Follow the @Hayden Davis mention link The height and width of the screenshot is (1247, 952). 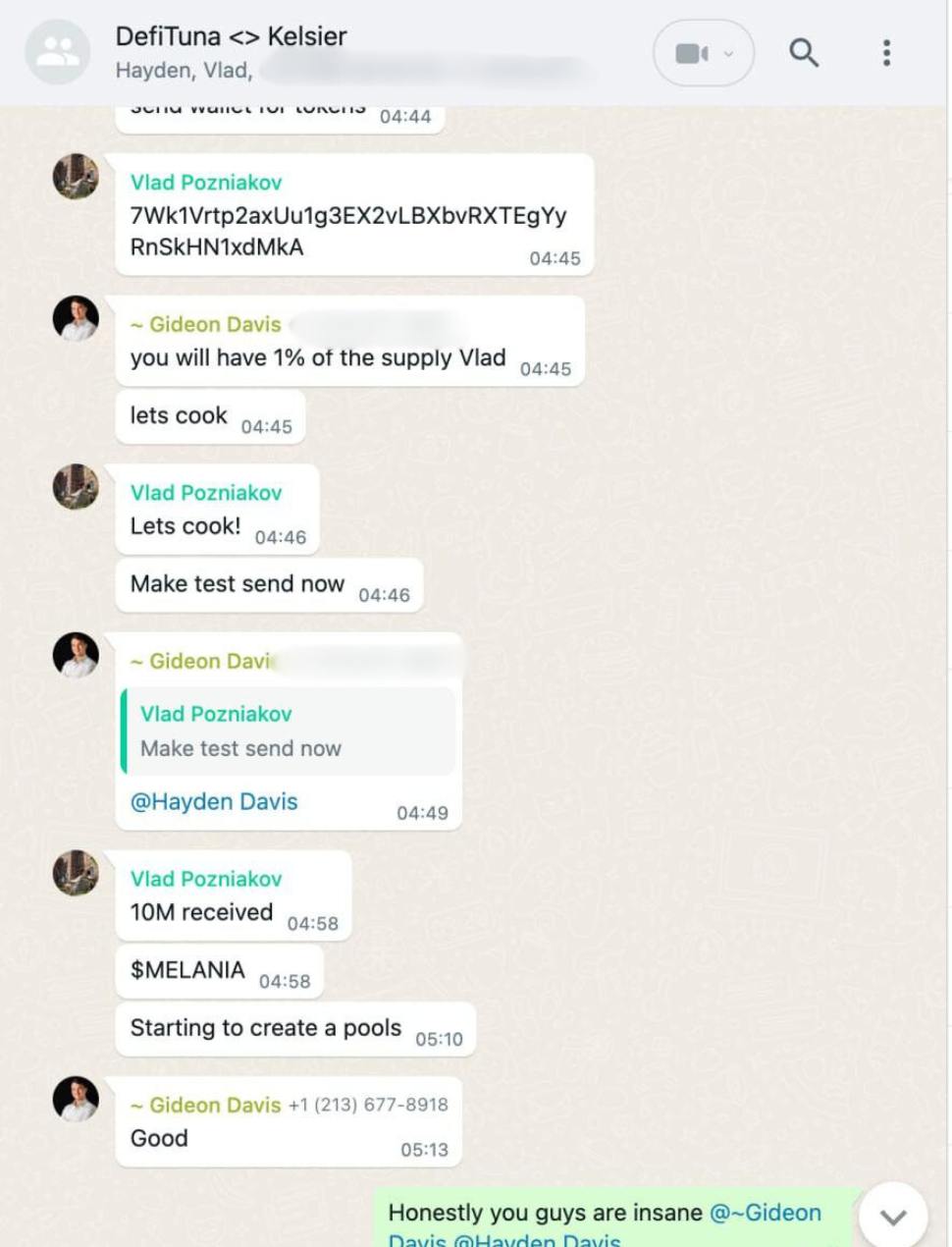click(214, 802)
